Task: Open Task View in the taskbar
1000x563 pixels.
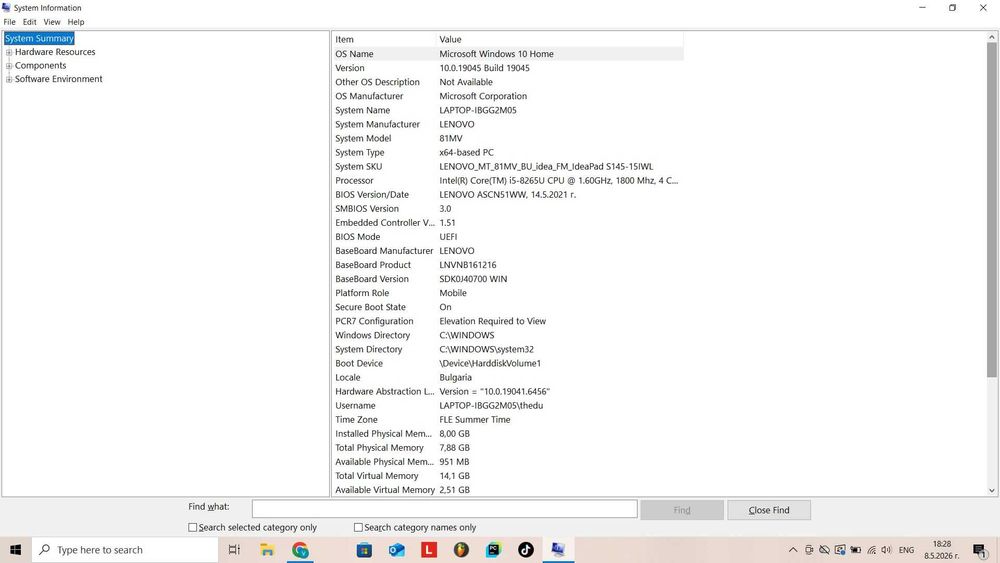Action: pyautogui.click(x=234, y=550)
